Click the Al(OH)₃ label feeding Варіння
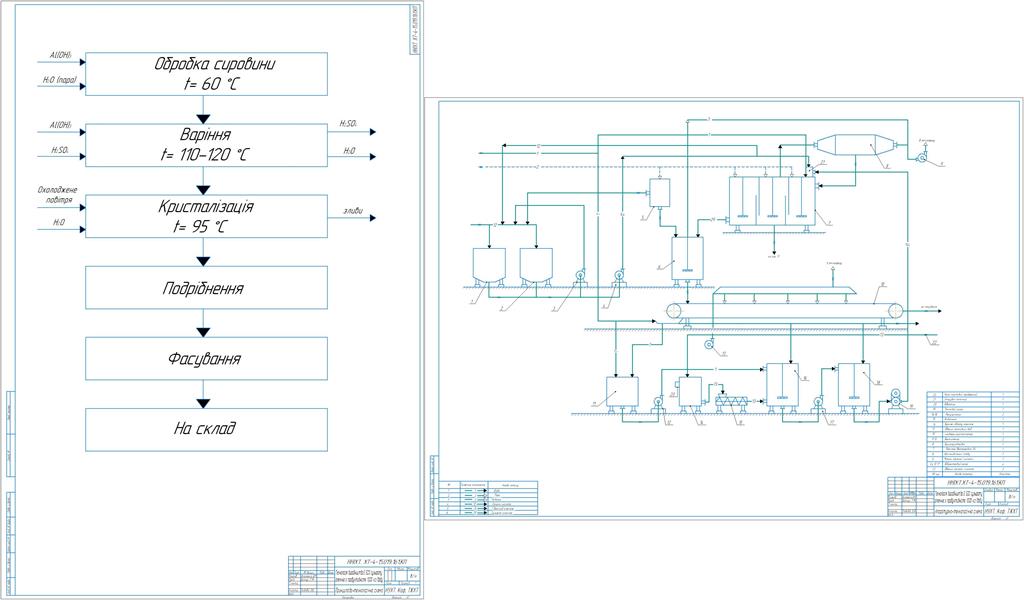This screenshot has width=1024, height=600. (61, 125)
